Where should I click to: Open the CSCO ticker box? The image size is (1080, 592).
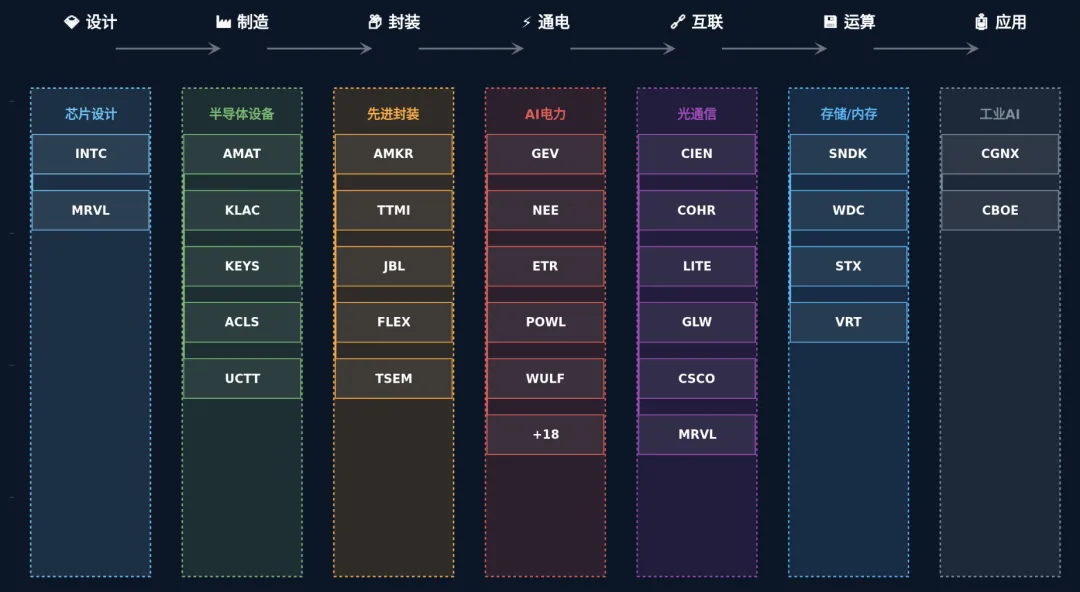coord(697,378)
